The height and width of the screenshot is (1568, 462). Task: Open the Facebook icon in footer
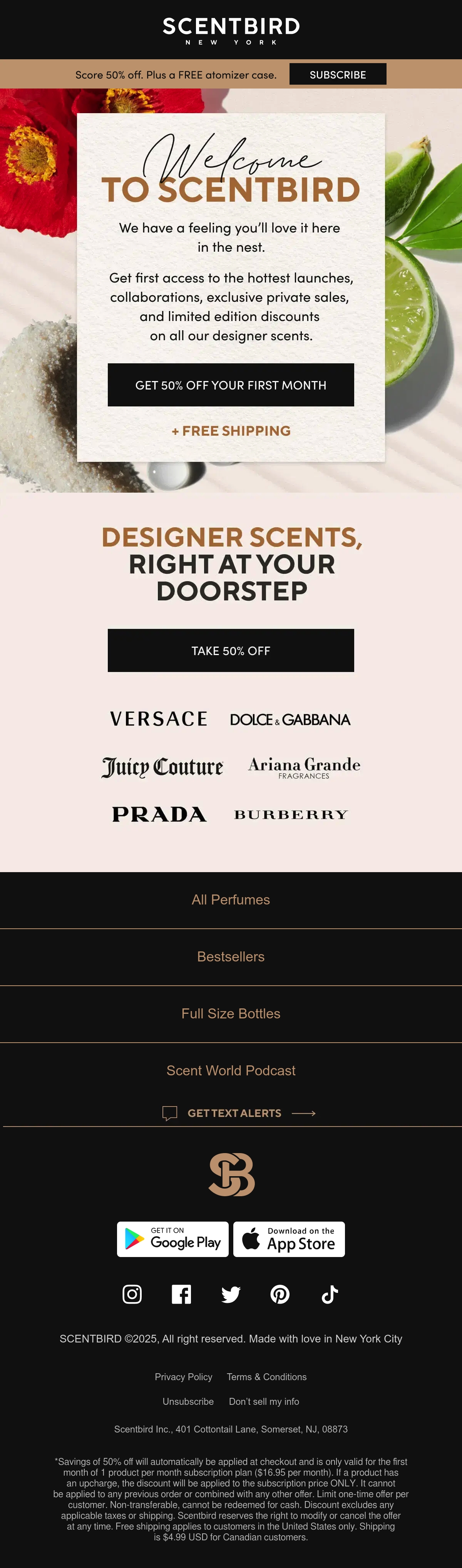(181, 1294)
